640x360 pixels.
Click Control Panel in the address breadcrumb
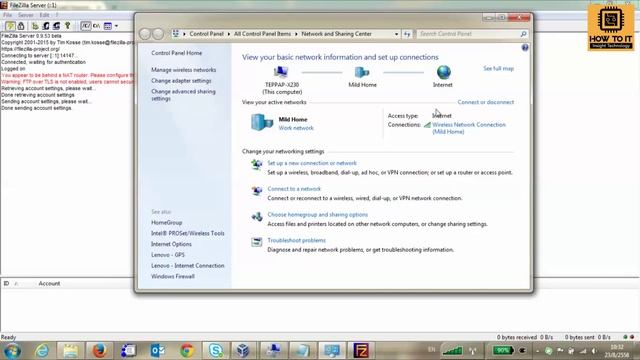point(207,34)
